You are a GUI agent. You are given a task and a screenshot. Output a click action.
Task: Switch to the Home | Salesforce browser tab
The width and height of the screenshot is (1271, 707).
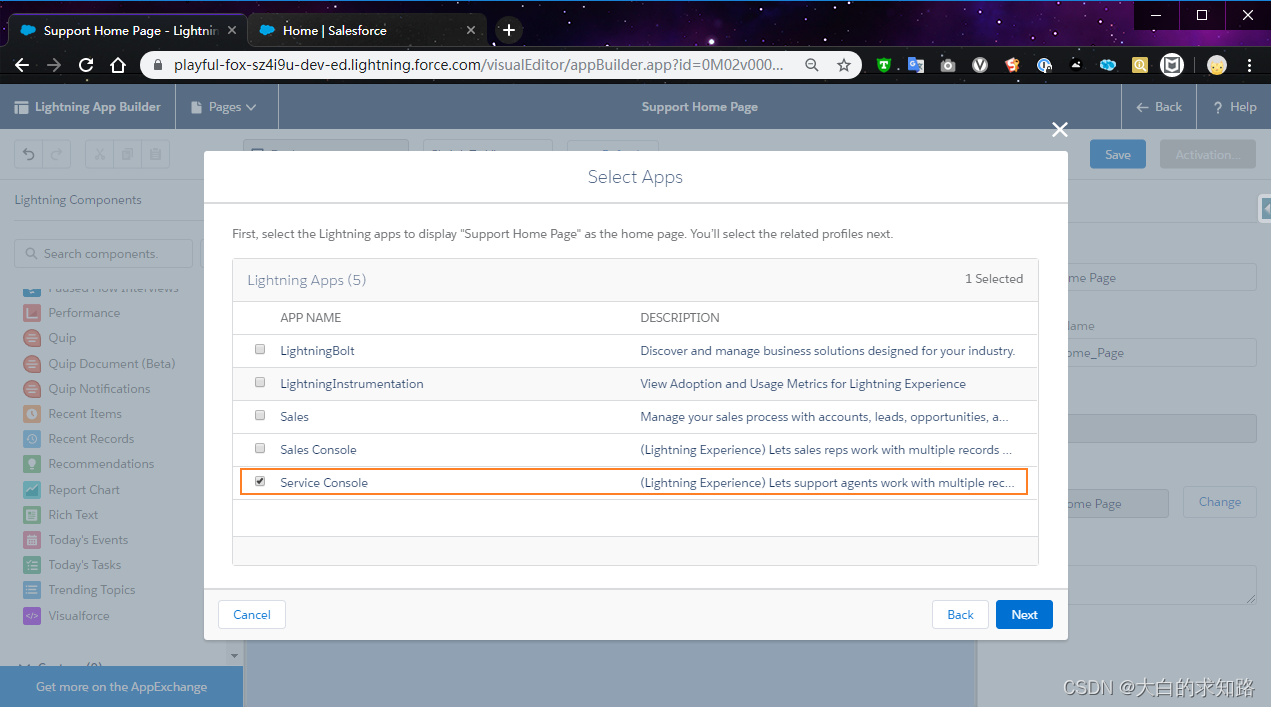[x=365, y=30]
